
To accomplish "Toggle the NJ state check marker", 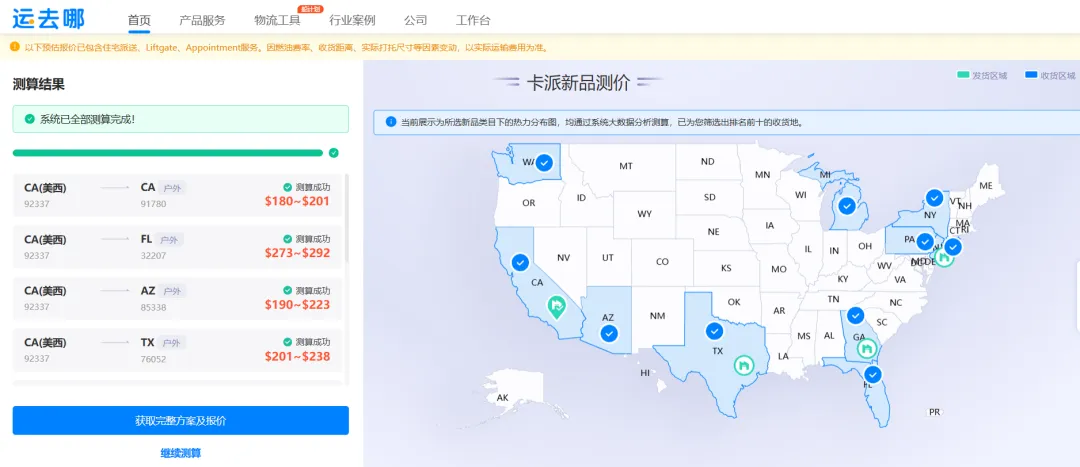I will pyautogui.click(x=953, y=246).
